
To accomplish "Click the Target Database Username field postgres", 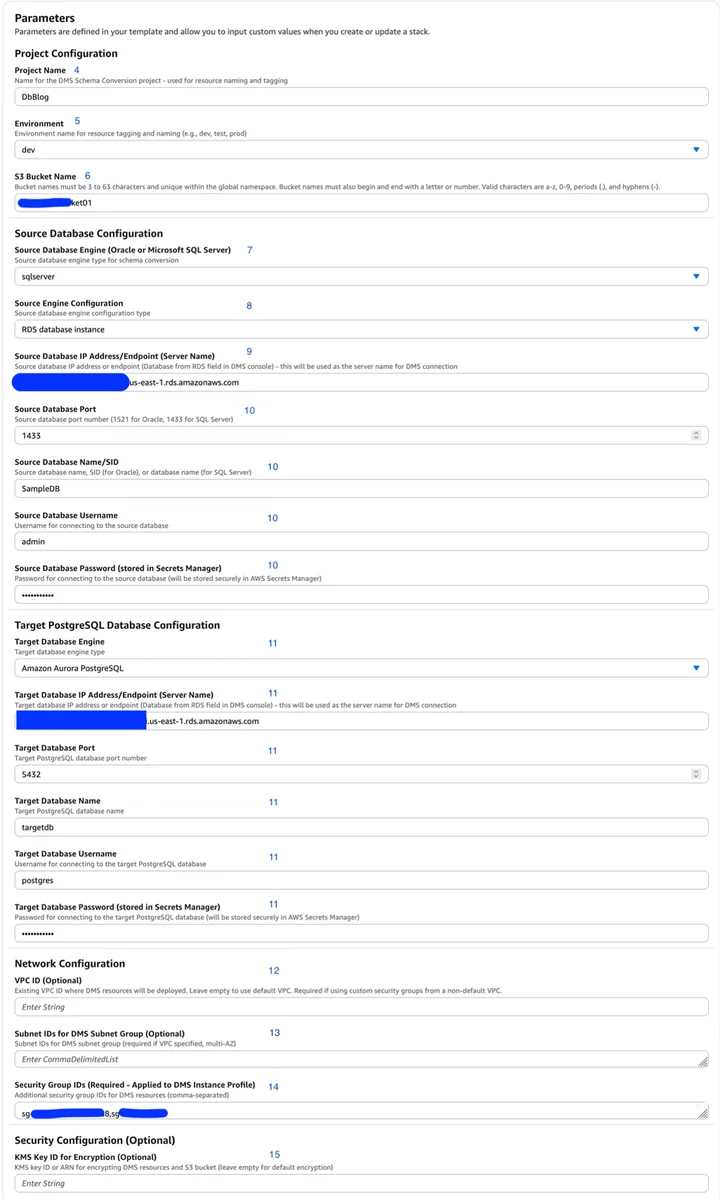I will pos(362,880).
